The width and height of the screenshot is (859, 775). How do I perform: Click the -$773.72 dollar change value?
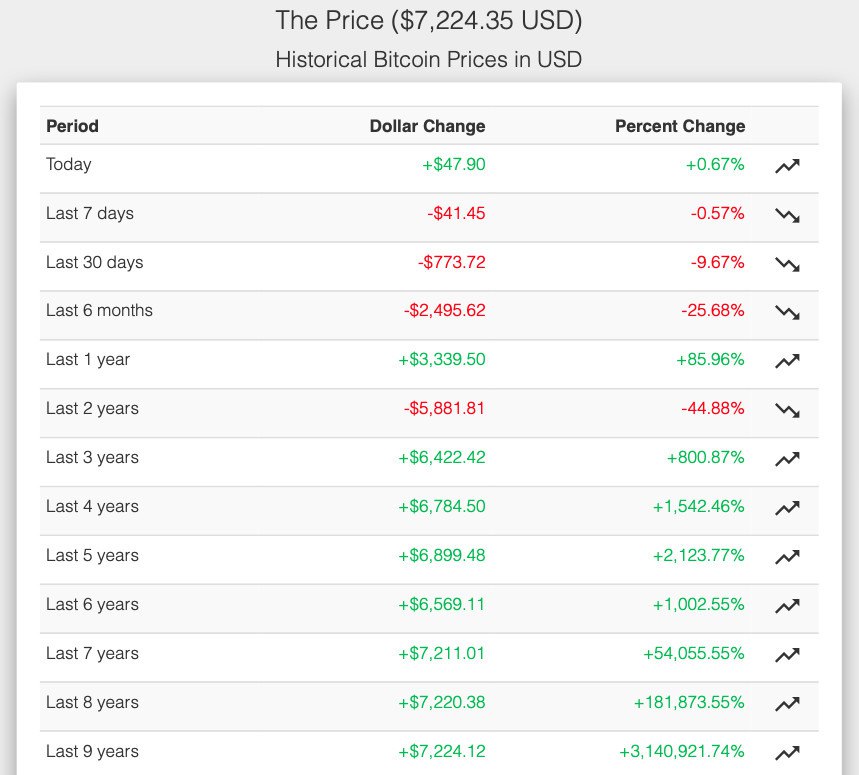tap(451, 262)
